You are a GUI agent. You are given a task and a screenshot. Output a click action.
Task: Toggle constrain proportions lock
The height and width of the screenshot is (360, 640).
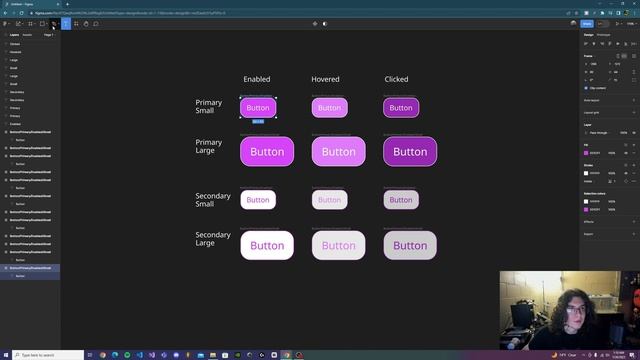pos(634,72)
